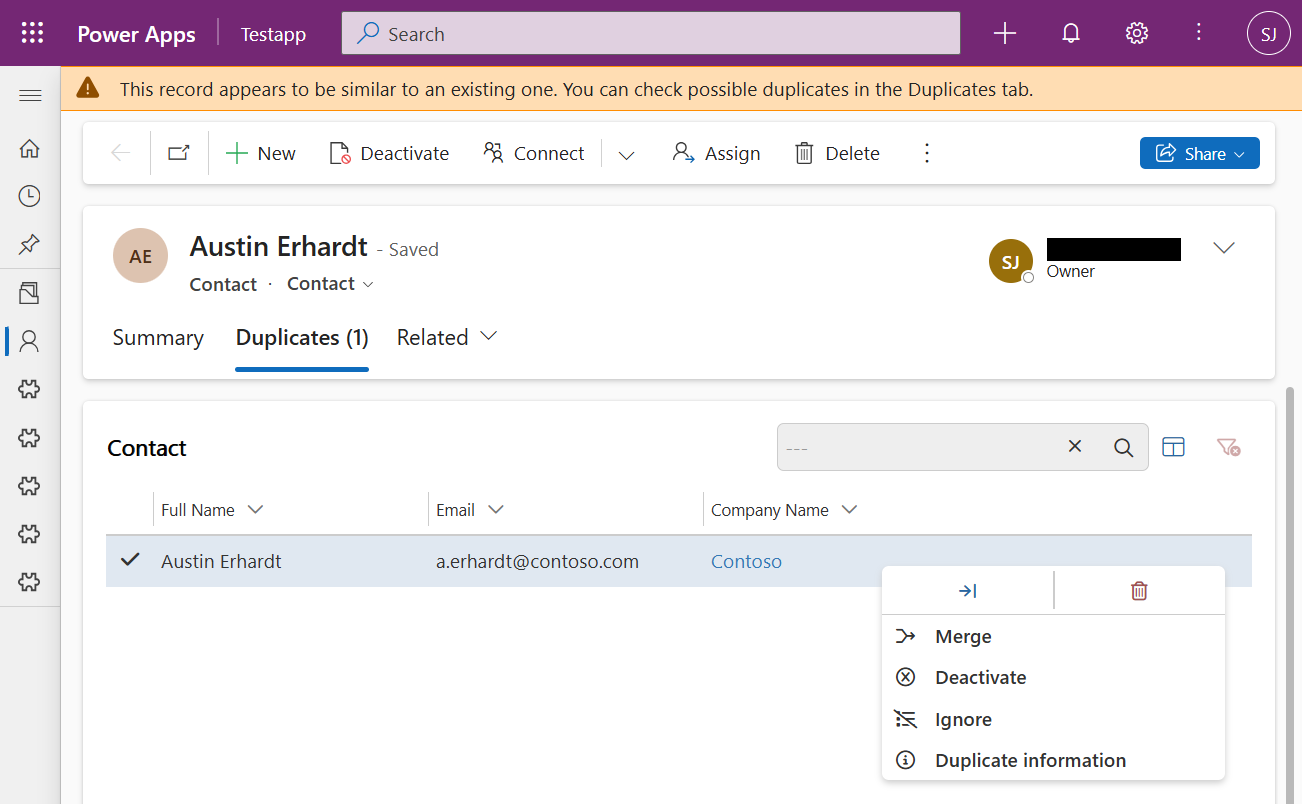Click the magnifier icon in Contact search
The image size is (1302, 804).
point(1123,447)
